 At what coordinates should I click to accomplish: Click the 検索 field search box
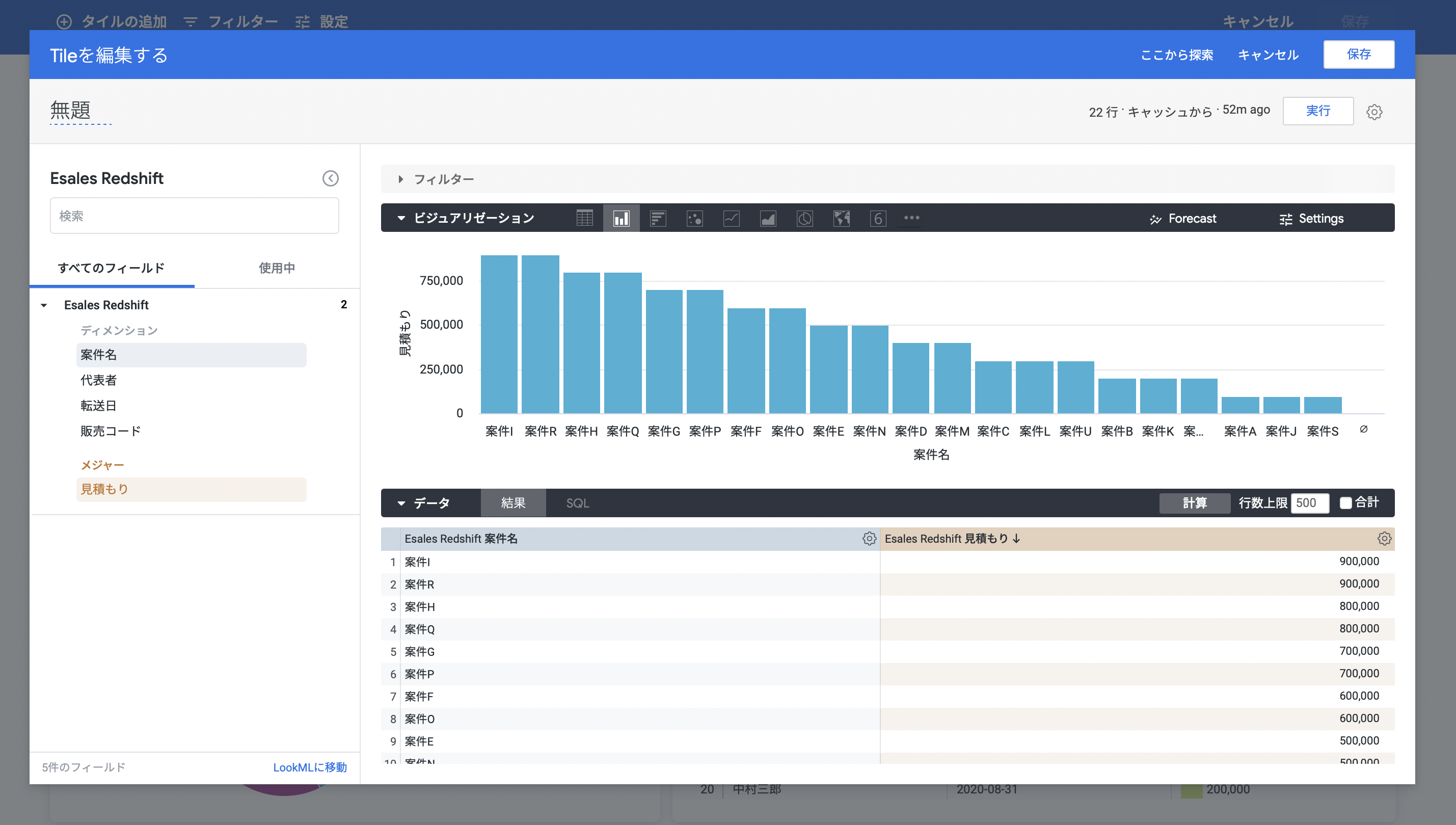pyautogui.click(x=194, y=216)
